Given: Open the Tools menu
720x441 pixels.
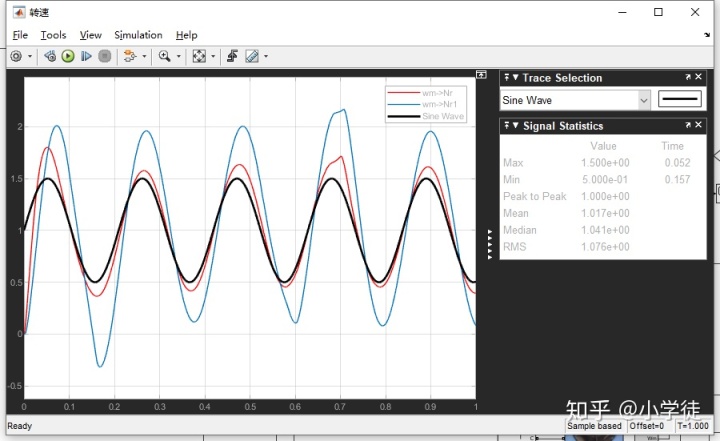Looking at the screenshot, I should coord(53,35).
